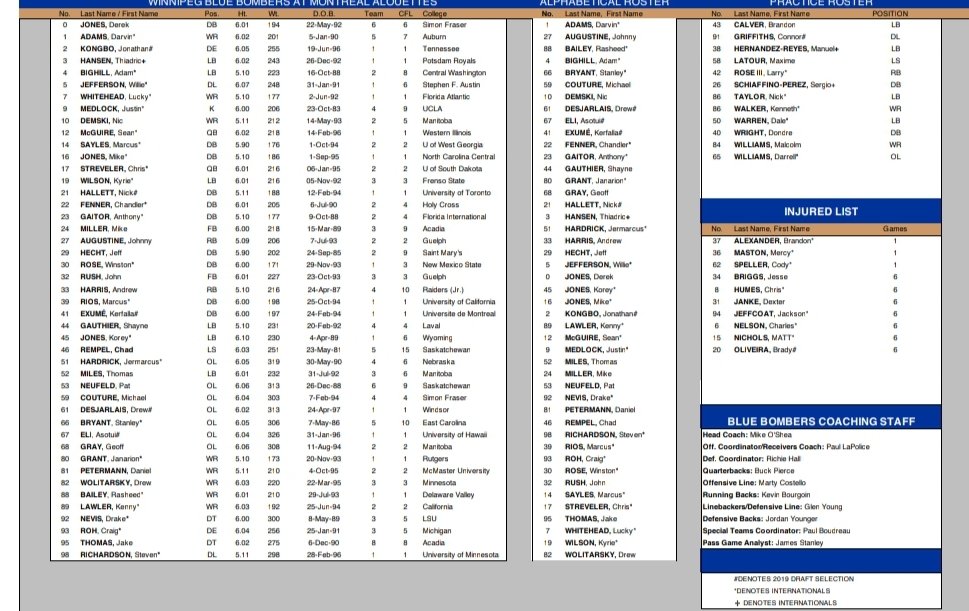Image resolution: width=969 pixels, height=611 pixels.
Task: Select 'BLUE BOMBERS COACHING STAFF' heading
Action: 821,421
